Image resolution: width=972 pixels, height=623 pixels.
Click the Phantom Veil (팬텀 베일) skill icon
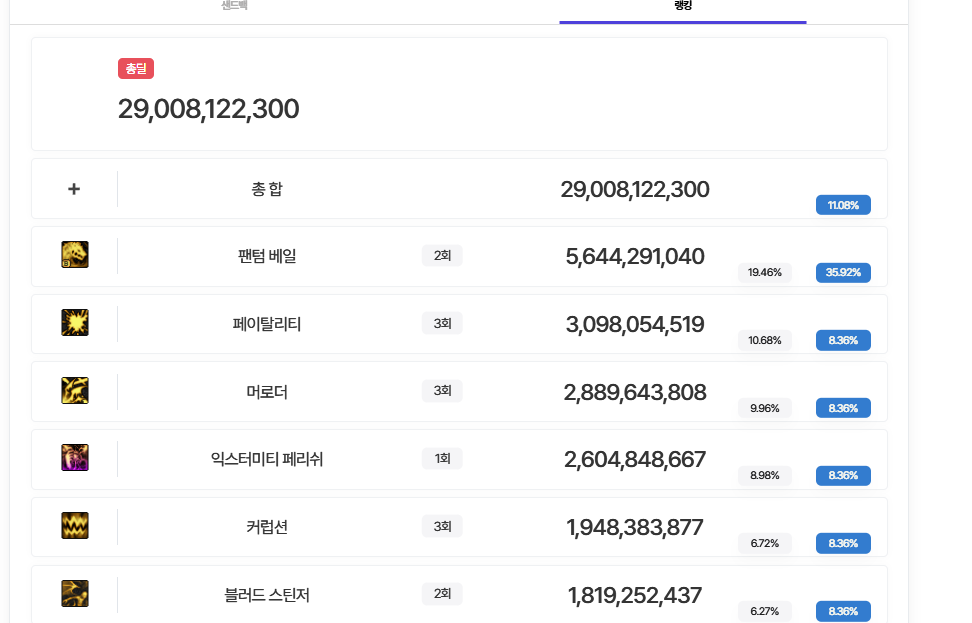[x=75, y=255]
